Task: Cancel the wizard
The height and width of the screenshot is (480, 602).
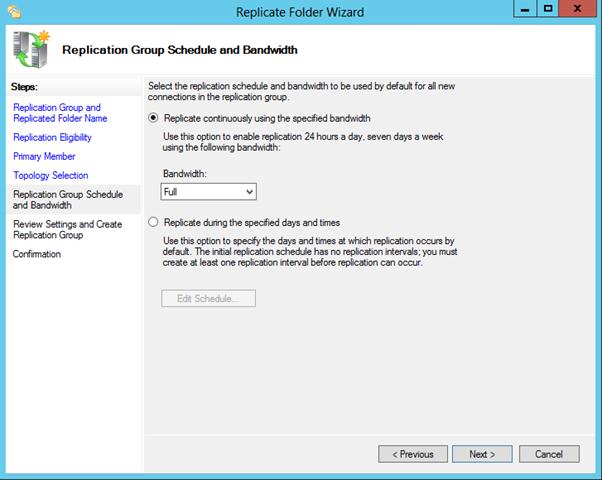Action: [549, 454]
